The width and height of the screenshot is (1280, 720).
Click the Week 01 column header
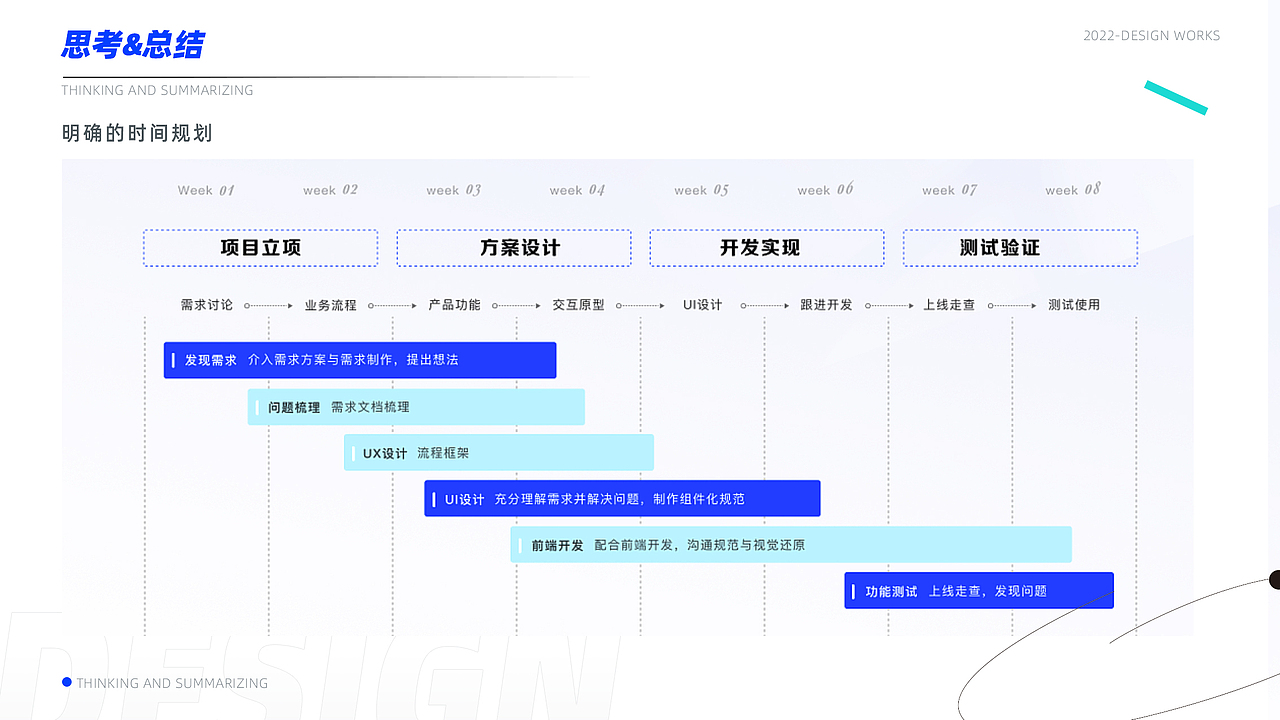point(206,190)
